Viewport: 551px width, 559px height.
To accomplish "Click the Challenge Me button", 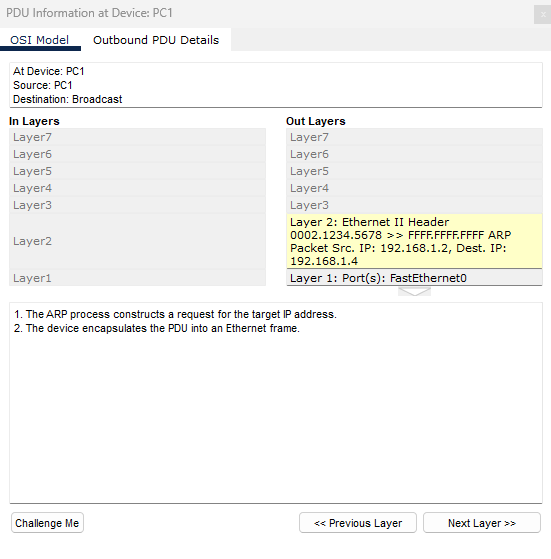I will [x=47, y=523].
